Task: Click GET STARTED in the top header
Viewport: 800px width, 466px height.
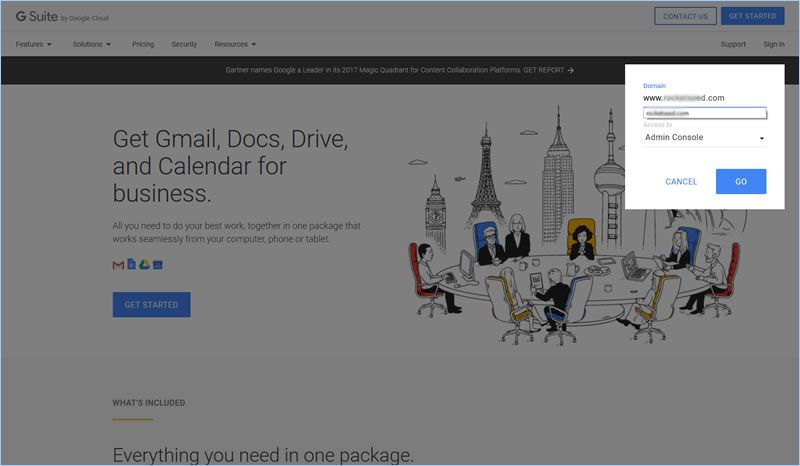Action: pos(753,16)
